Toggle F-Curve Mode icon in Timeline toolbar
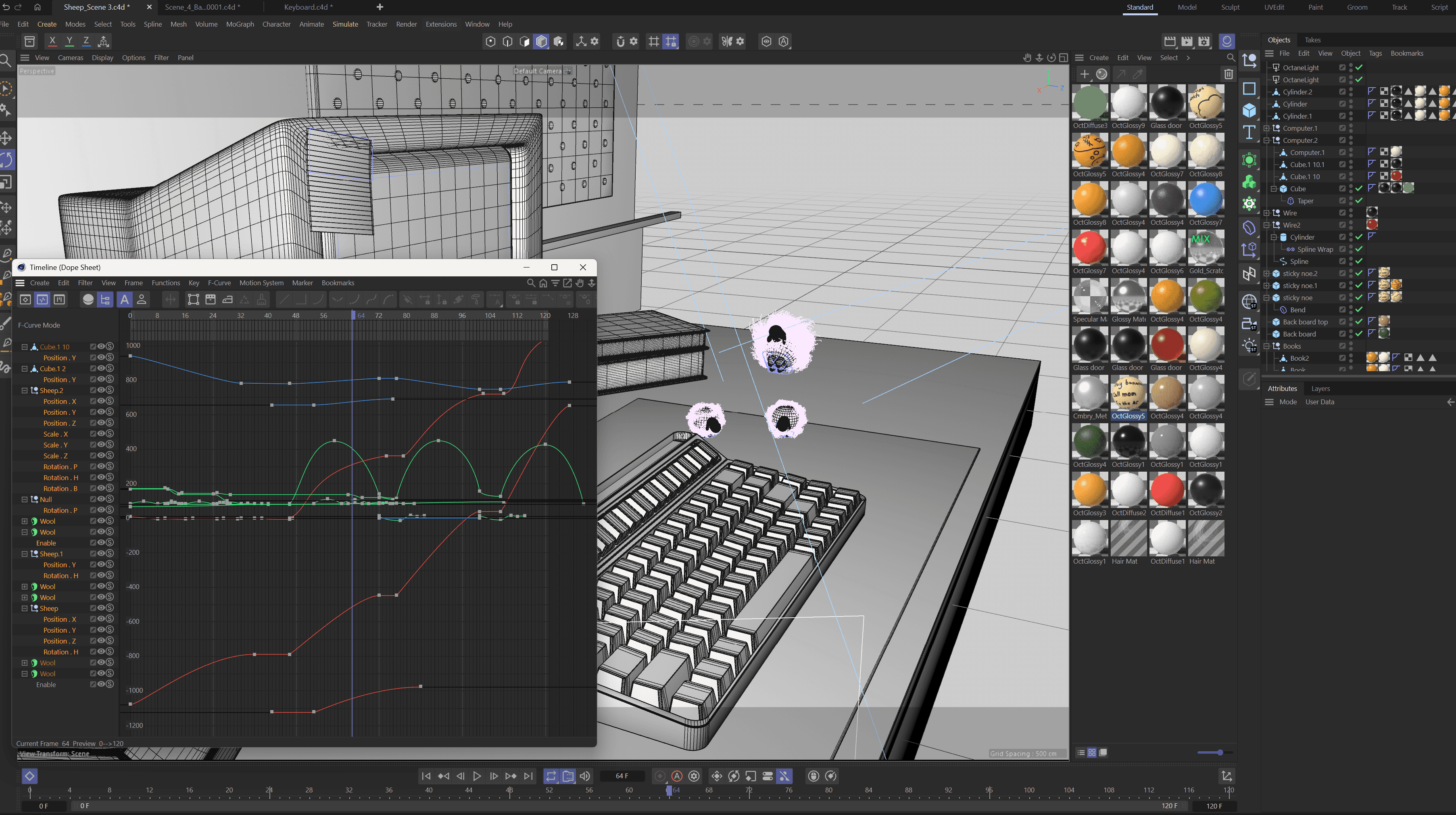Screen dimensions: 1456x815 42,300
